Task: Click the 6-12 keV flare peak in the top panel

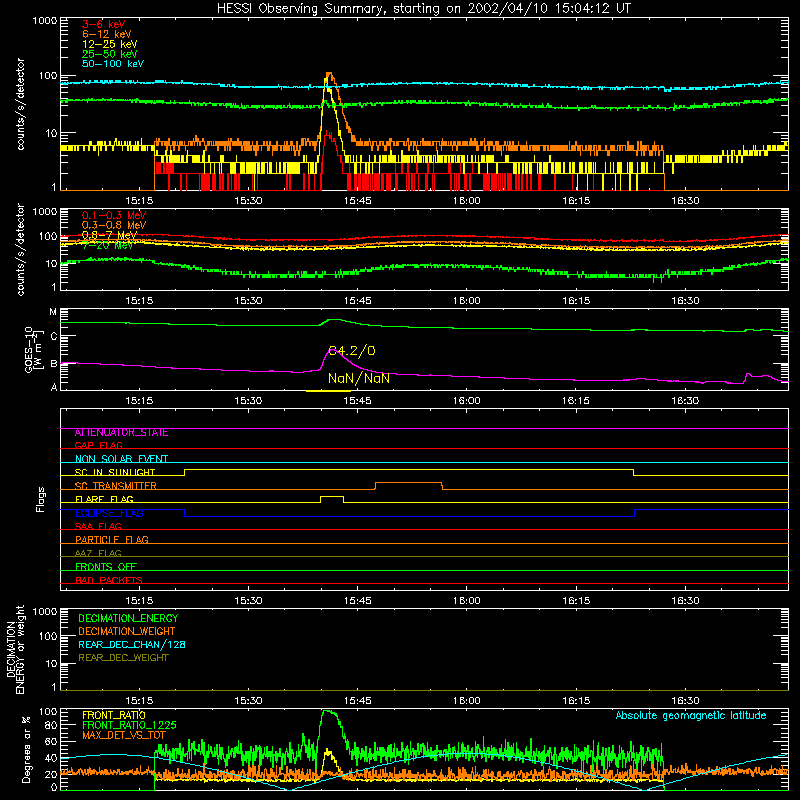Action: pyautogui.click(x=329, y=74)
